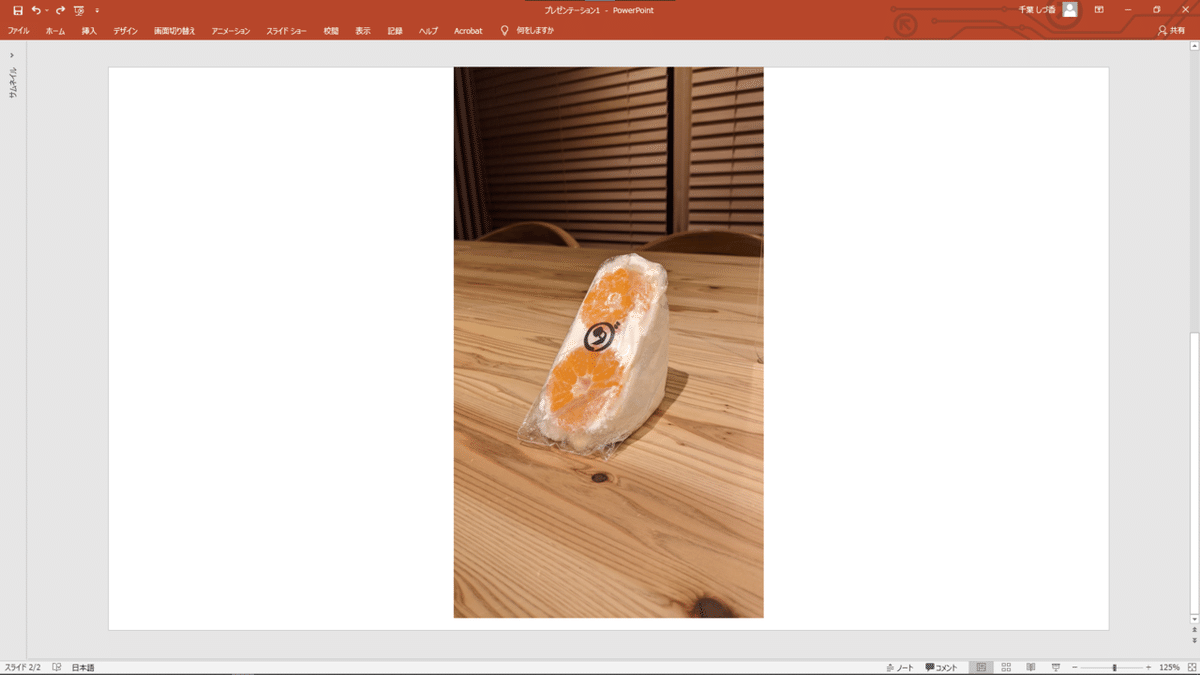
Task: Expand the サムネイル thumbnail pane chevron
Action: (x=12, y=55)
